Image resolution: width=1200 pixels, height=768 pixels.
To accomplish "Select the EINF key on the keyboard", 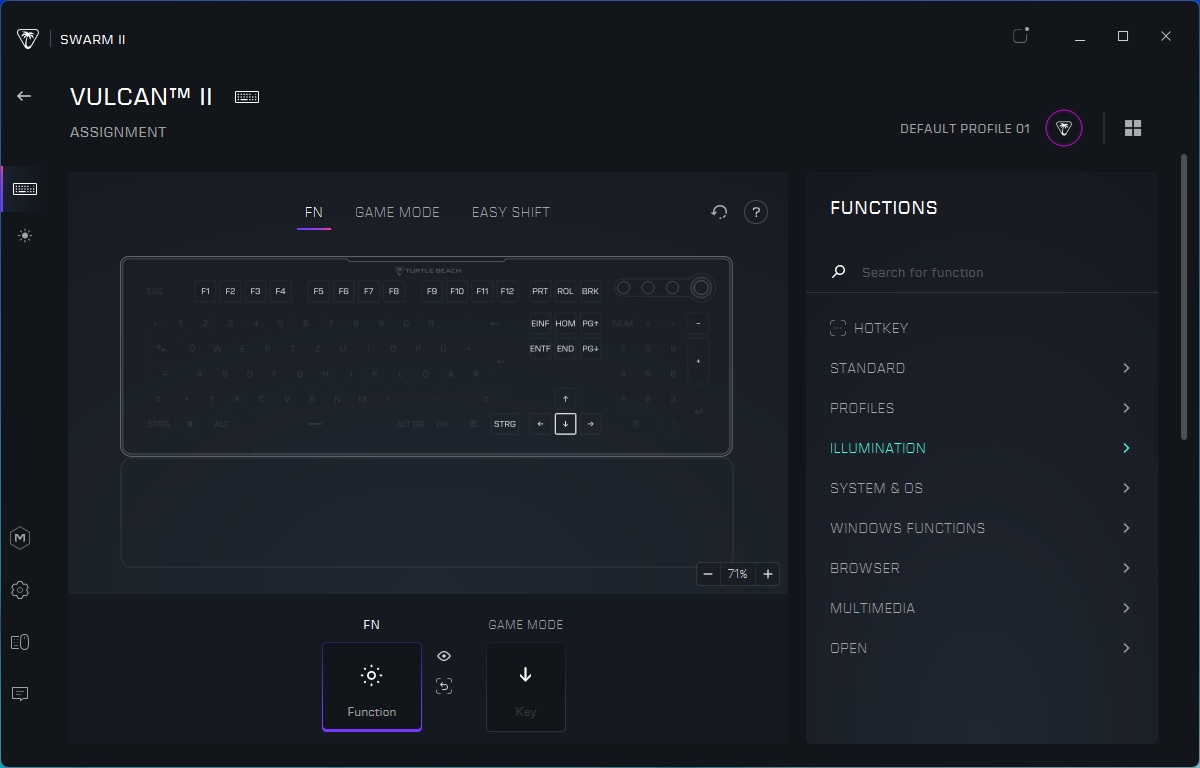I will pyautogui.click(x=540, y=323).
